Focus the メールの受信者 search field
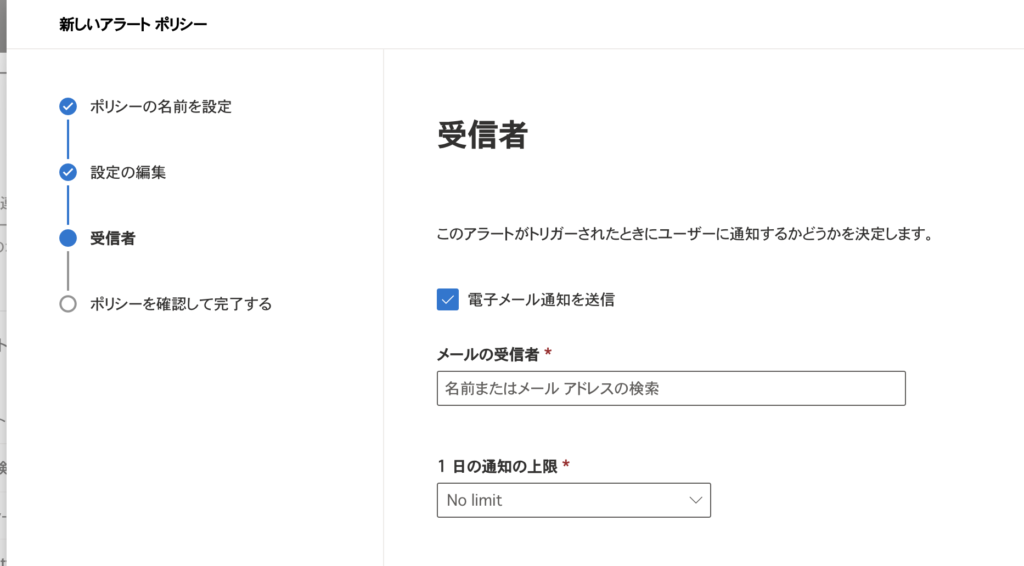Image resolution: width=1024 pixels, height=566 pixels. tap(671, 388)
